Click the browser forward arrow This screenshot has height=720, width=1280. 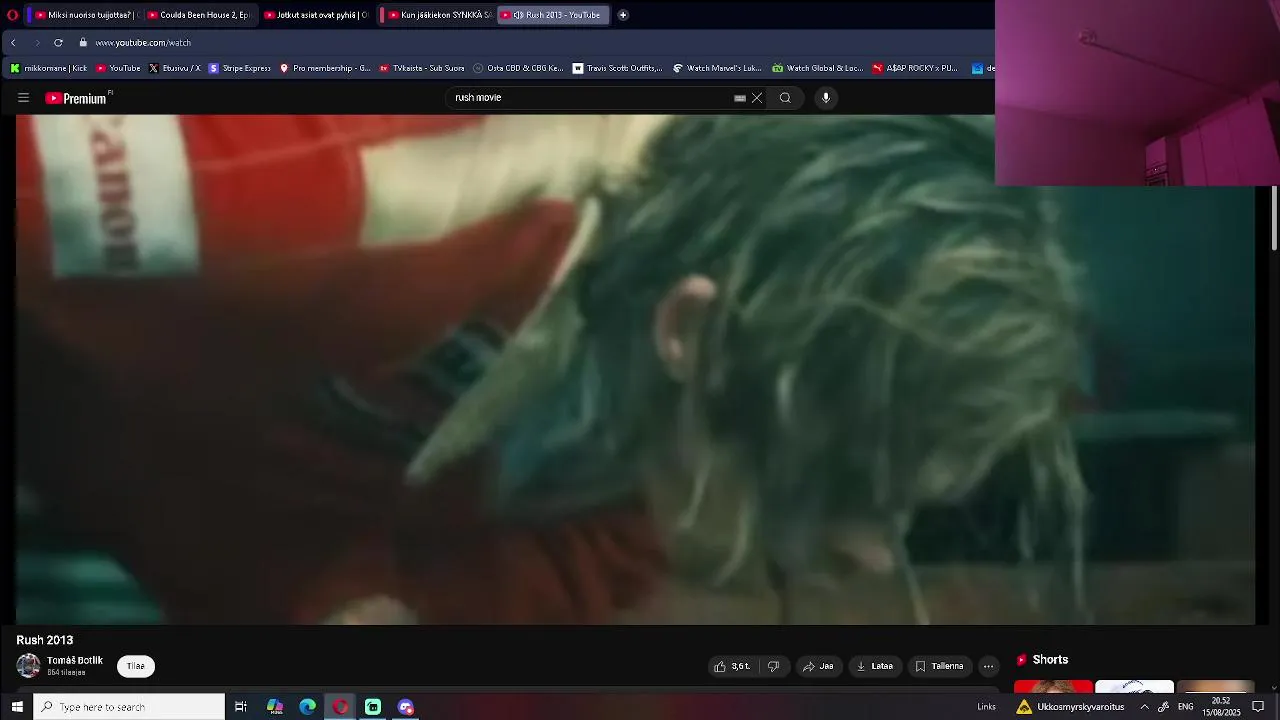tap(37, 43)
